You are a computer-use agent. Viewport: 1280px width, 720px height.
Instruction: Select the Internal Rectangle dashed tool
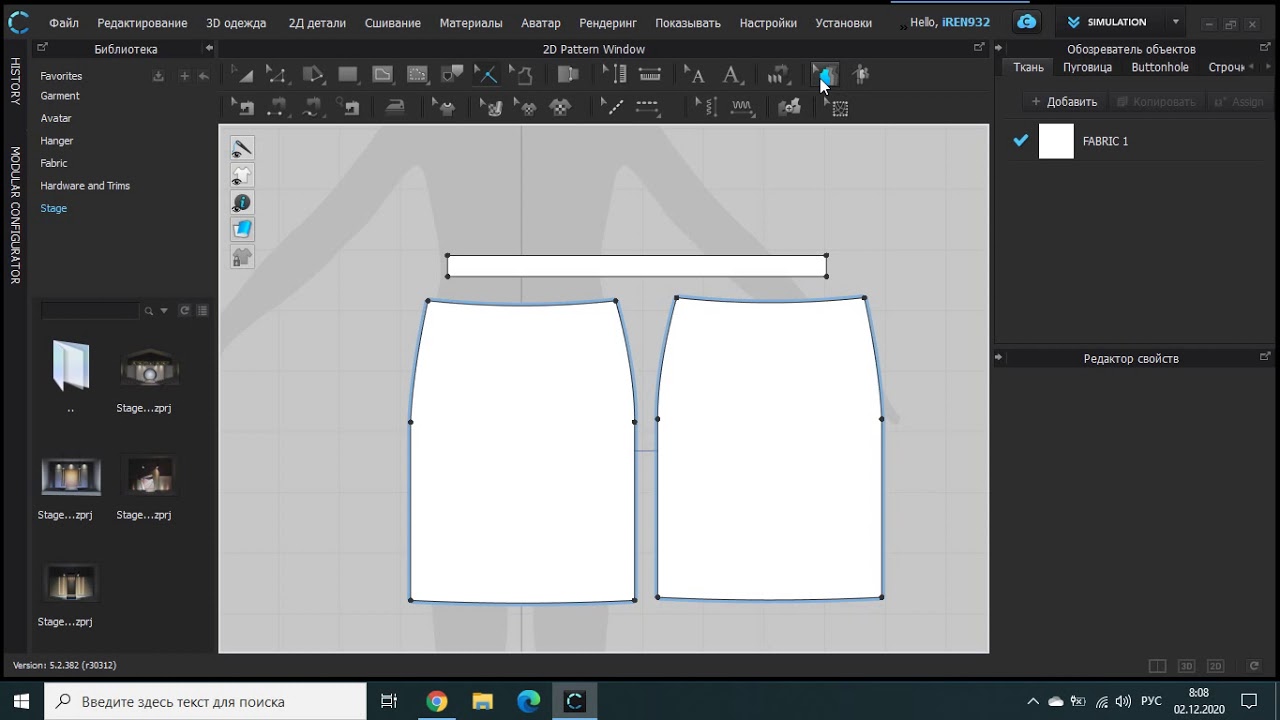[418, 75]
